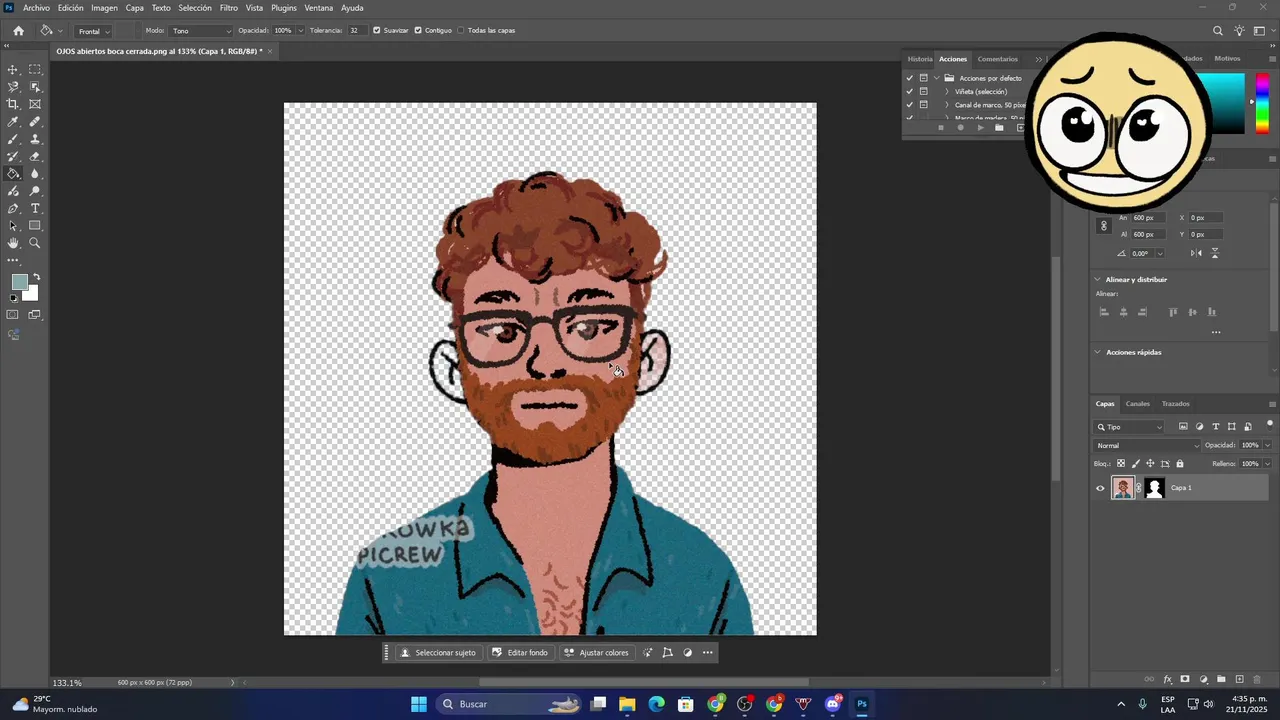This screenshot has width=1280, height=720.
Task: Swap foreground and background colors
Action: click(x=37, y=277)
